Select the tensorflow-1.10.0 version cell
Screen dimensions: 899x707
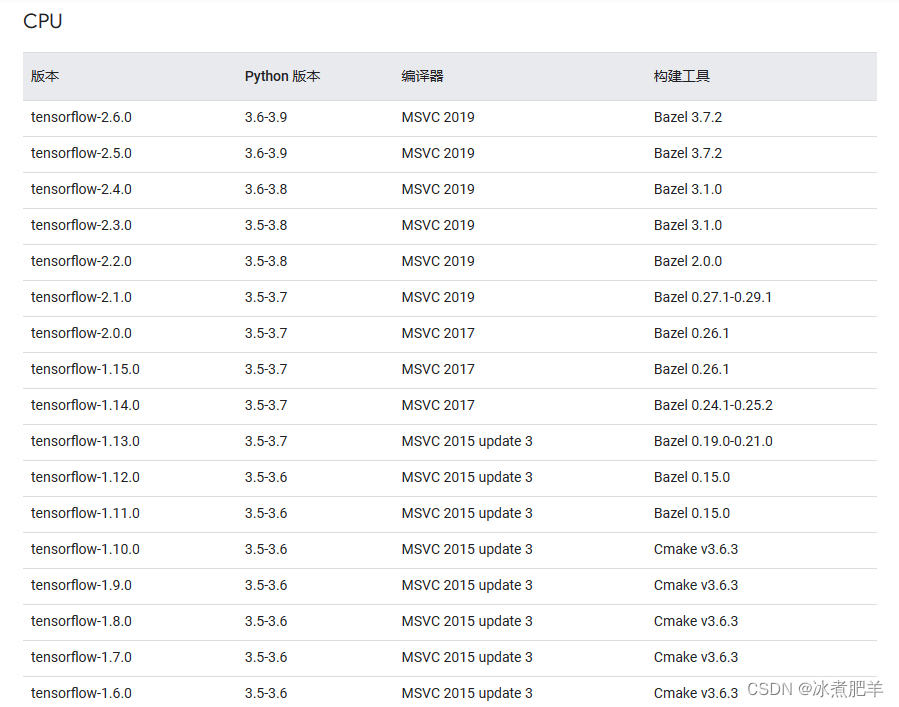pos(85,549)
